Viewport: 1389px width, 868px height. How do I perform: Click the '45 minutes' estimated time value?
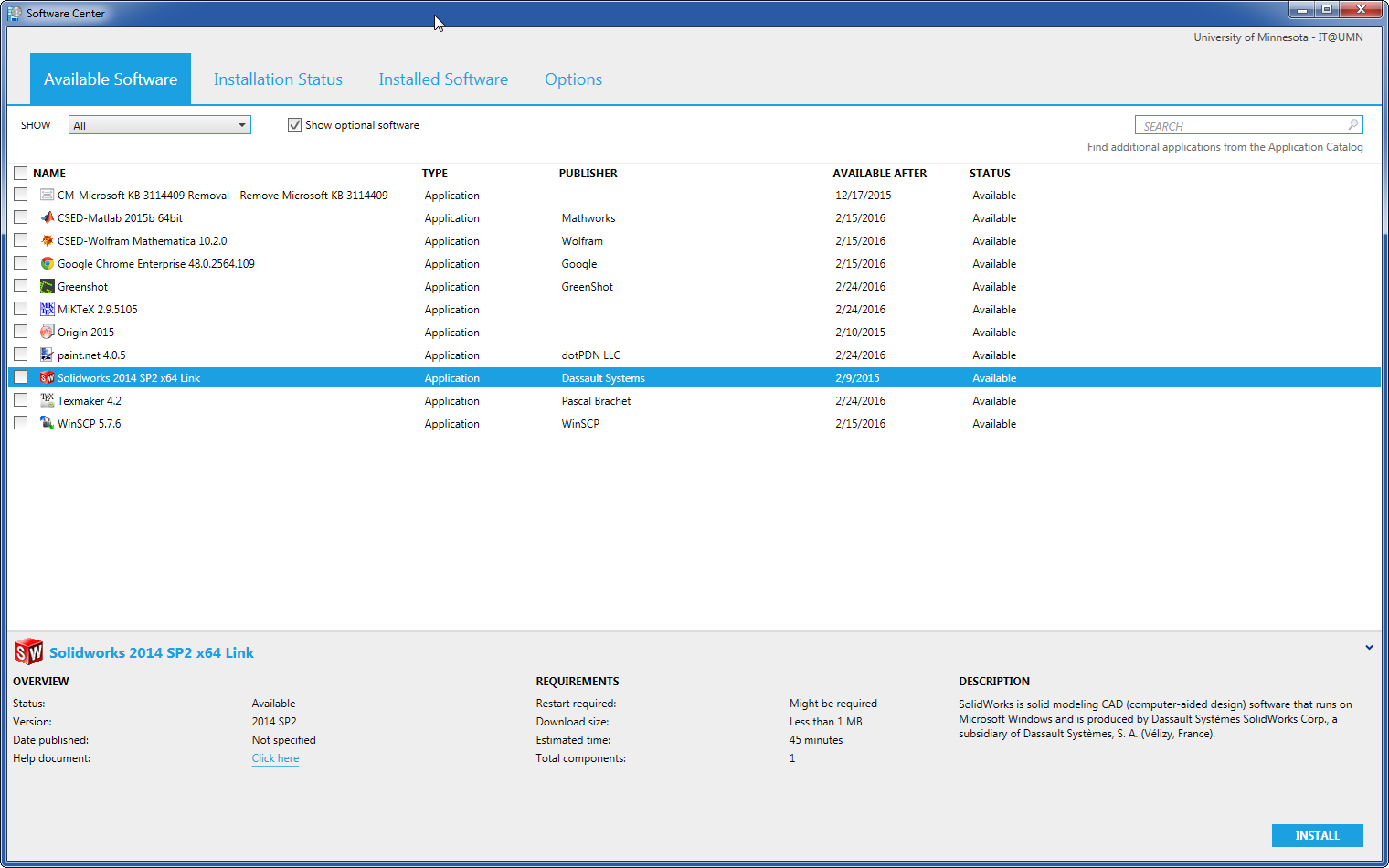(x=816, y=740)
